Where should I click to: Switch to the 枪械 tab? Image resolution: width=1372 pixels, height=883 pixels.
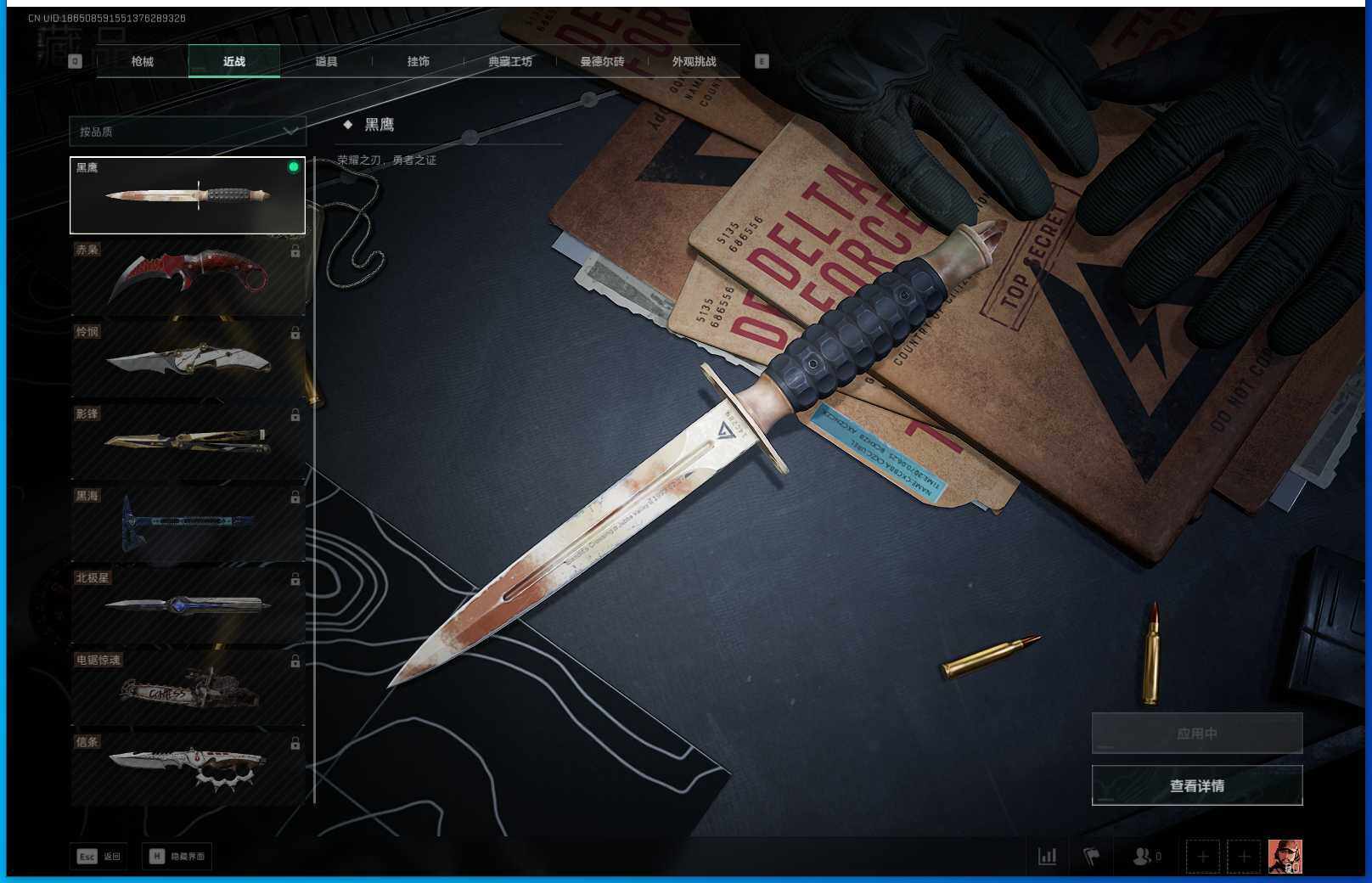(x=143, y=61)
